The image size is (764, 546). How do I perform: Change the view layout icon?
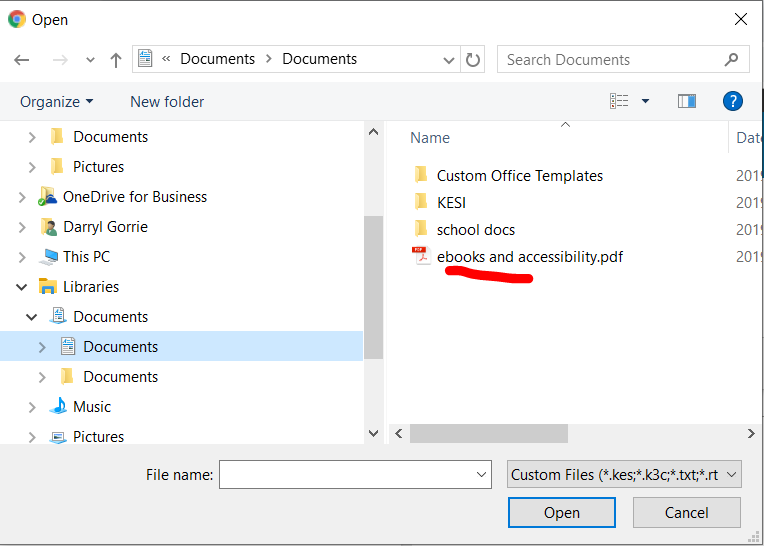click(x=619, y=101)
